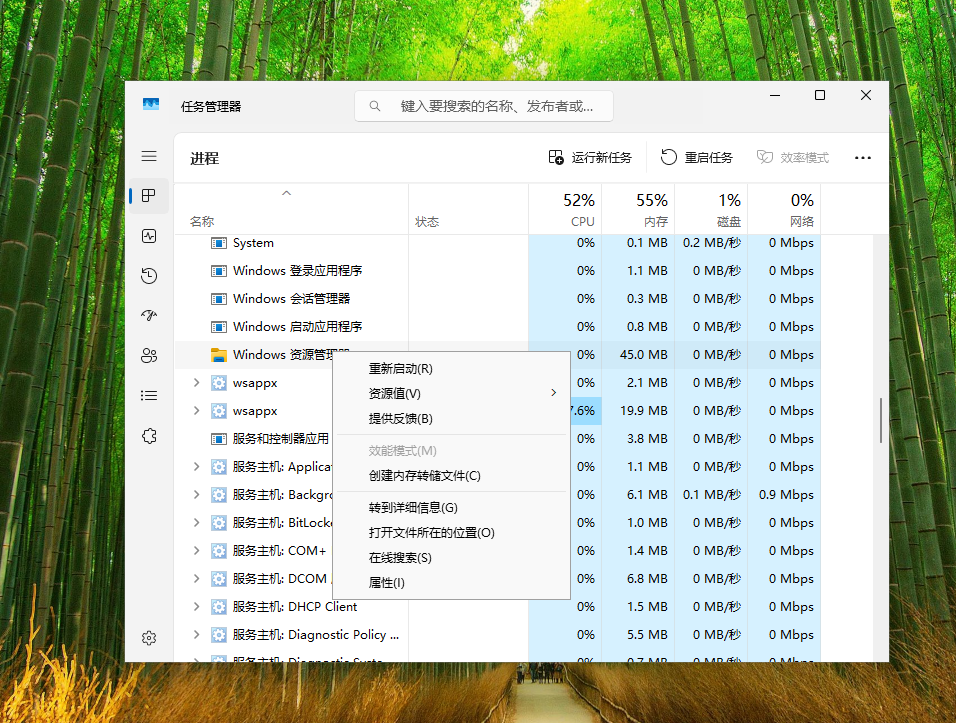Expand the first wsappx row (2.1 MB)
Image resolution: width=956 pixels, height=723 pixels.
coord(196,382)
